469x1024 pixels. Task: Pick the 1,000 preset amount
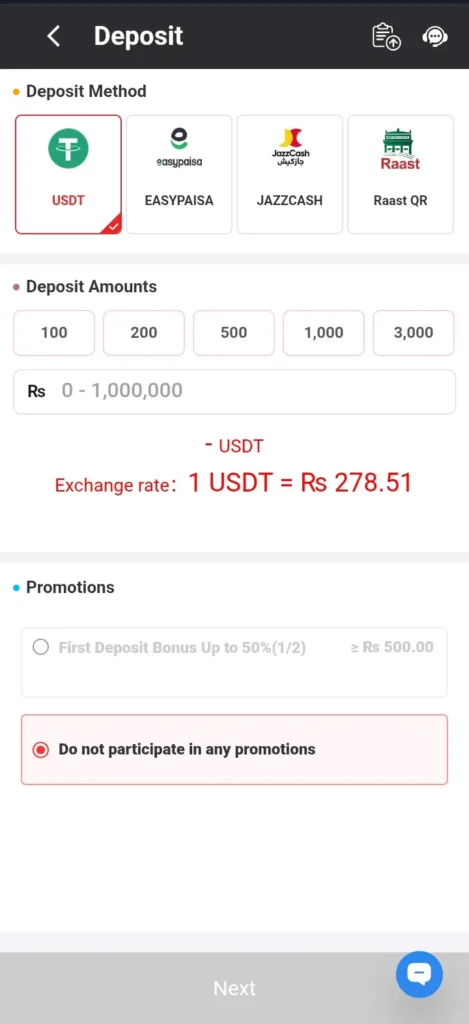click(323, 333)
